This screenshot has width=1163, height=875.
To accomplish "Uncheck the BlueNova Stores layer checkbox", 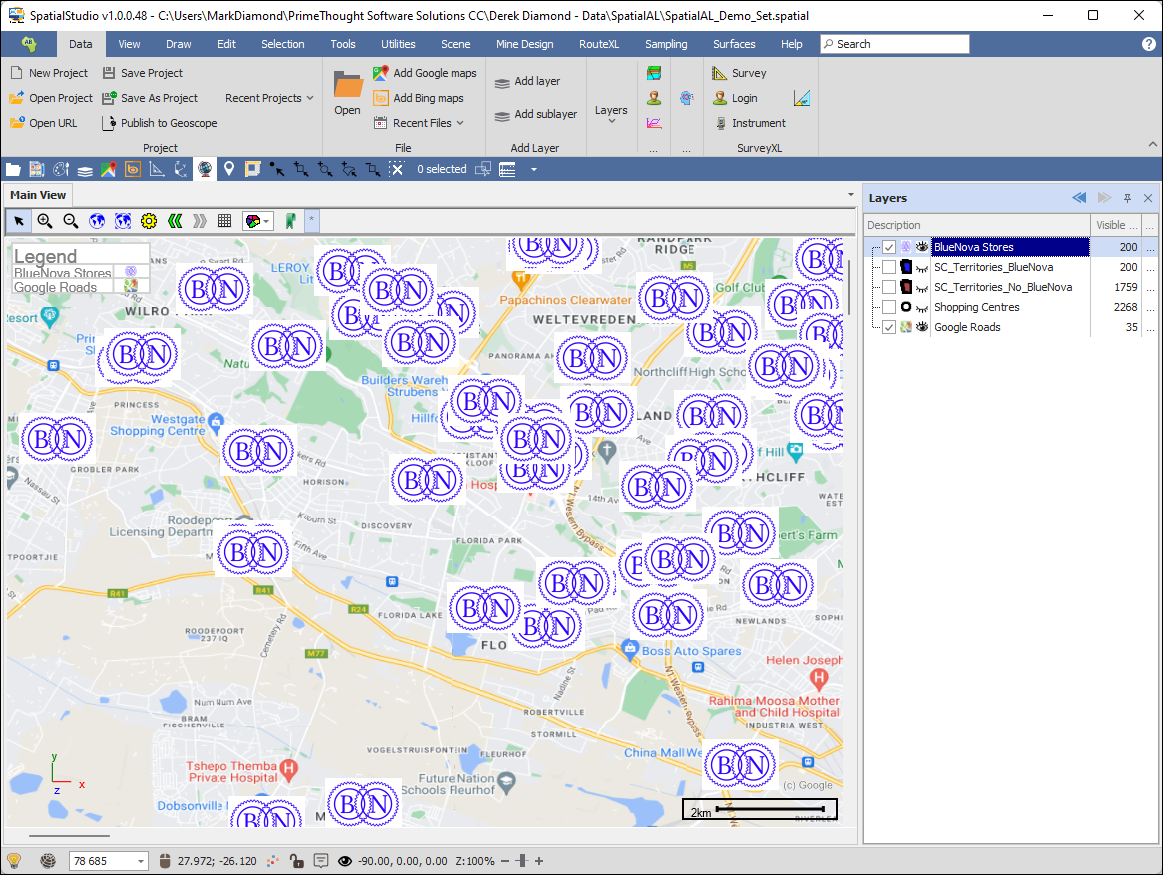I will pos(889,247).
